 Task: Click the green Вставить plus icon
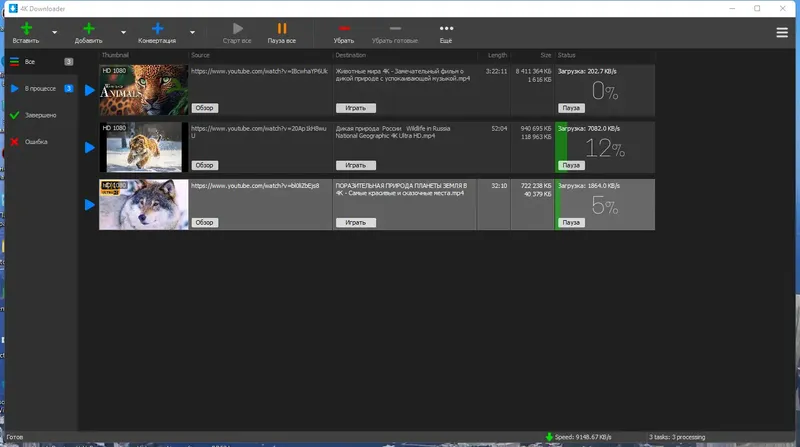tap(26, 29)
